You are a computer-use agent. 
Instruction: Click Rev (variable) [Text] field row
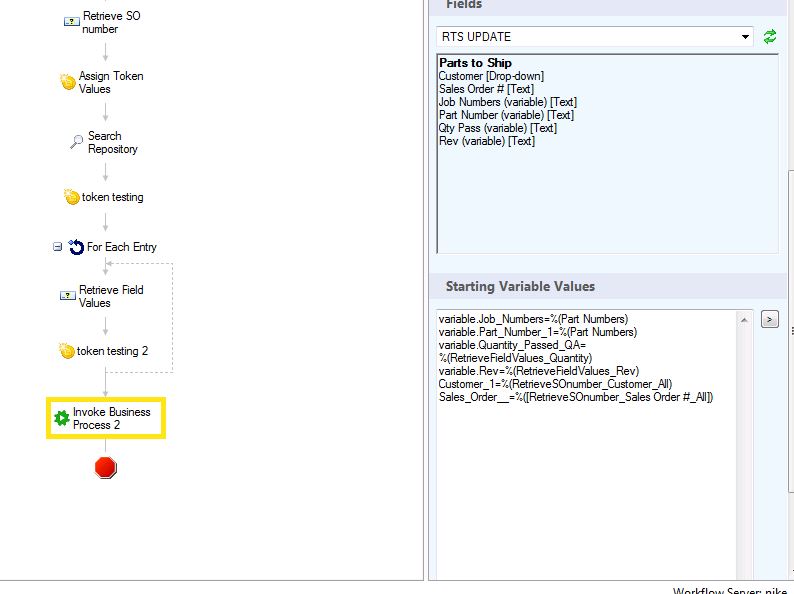[x=486, y=141]
